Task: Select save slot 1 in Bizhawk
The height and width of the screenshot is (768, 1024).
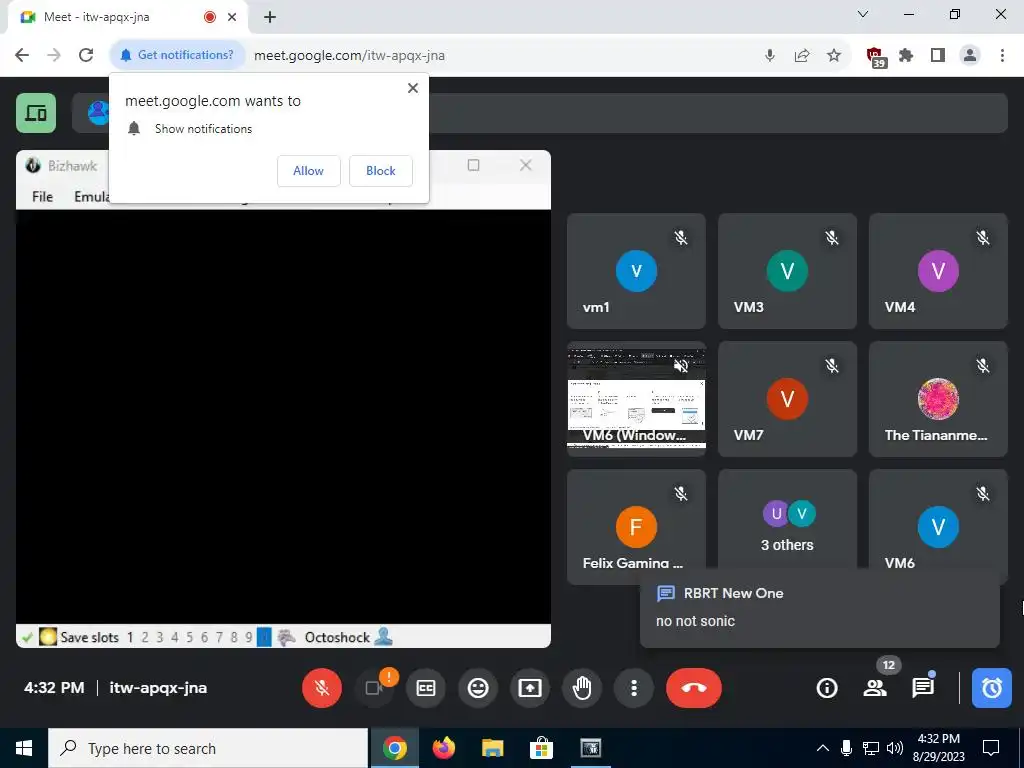Action: (x=130, y=637)
